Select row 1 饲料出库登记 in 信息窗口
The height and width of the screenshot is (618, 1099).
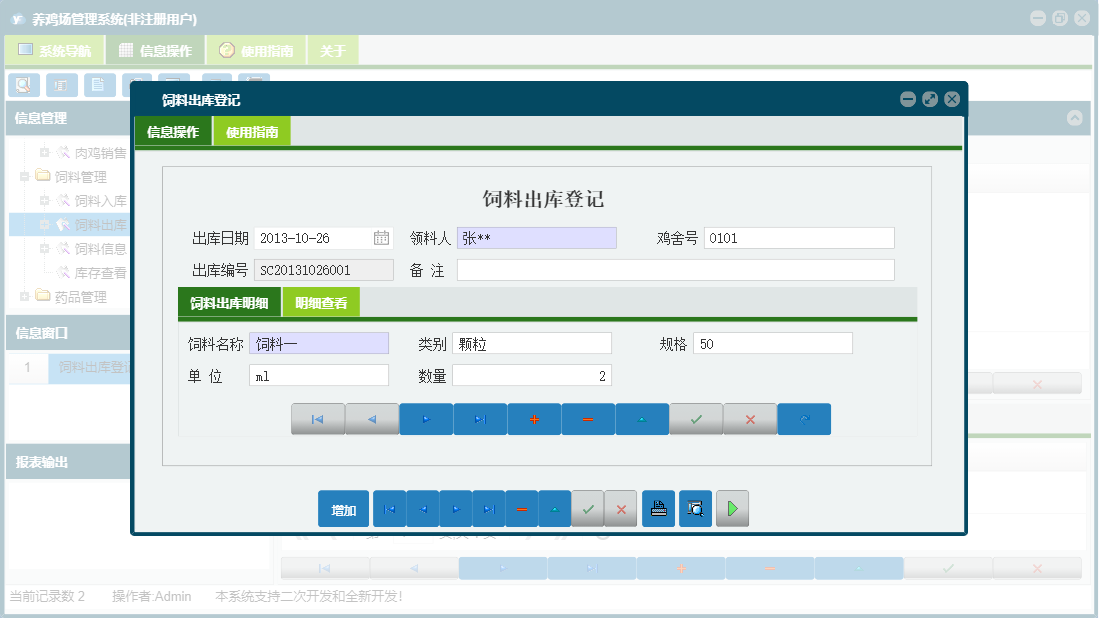click(69, 367)
